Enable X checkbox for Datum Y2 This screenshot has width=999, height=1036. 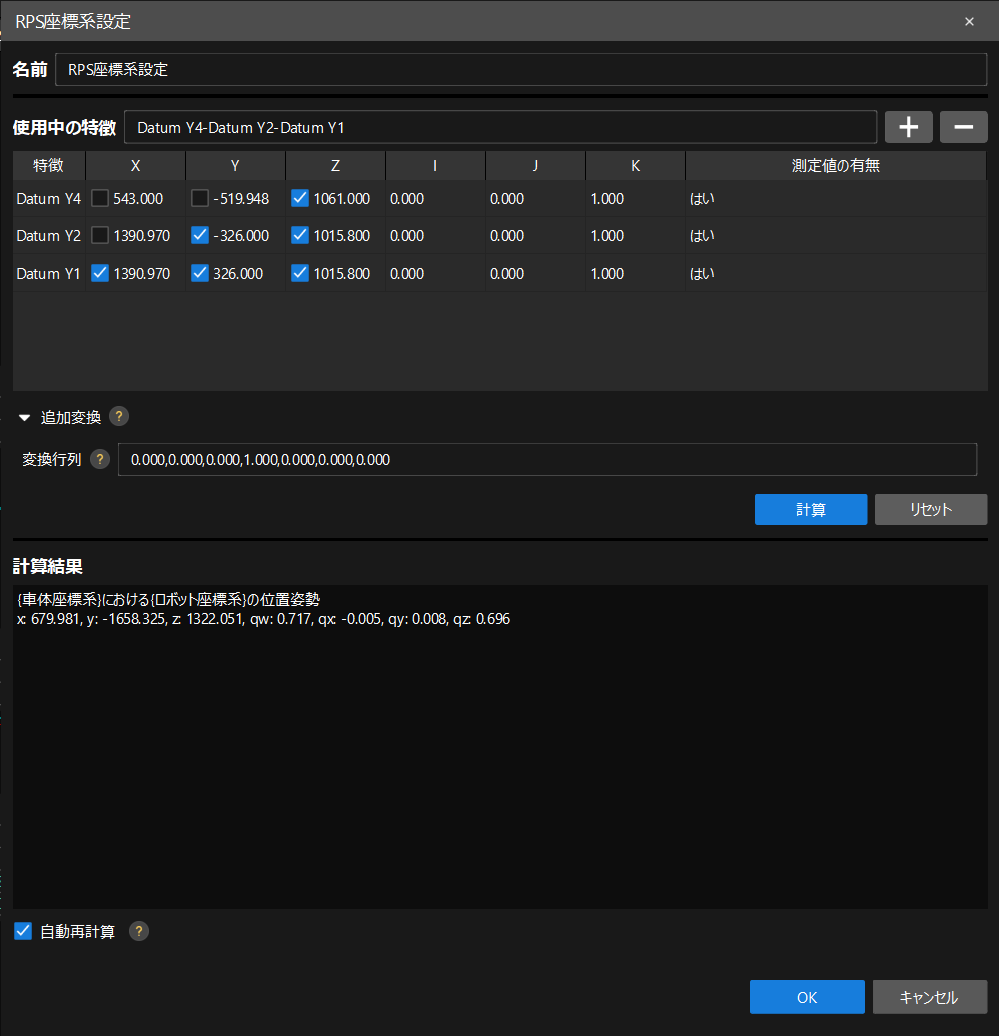click(x=100, y=235)
